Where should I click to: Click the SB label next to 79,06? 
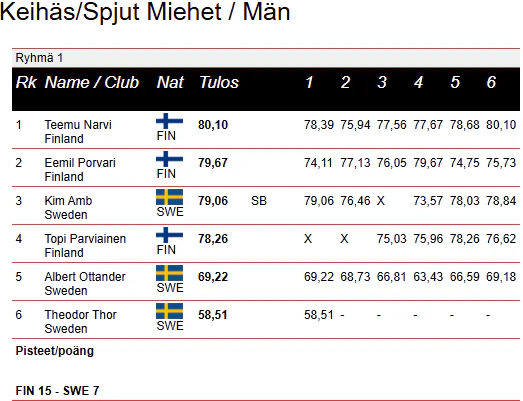[x=259, y=201]
